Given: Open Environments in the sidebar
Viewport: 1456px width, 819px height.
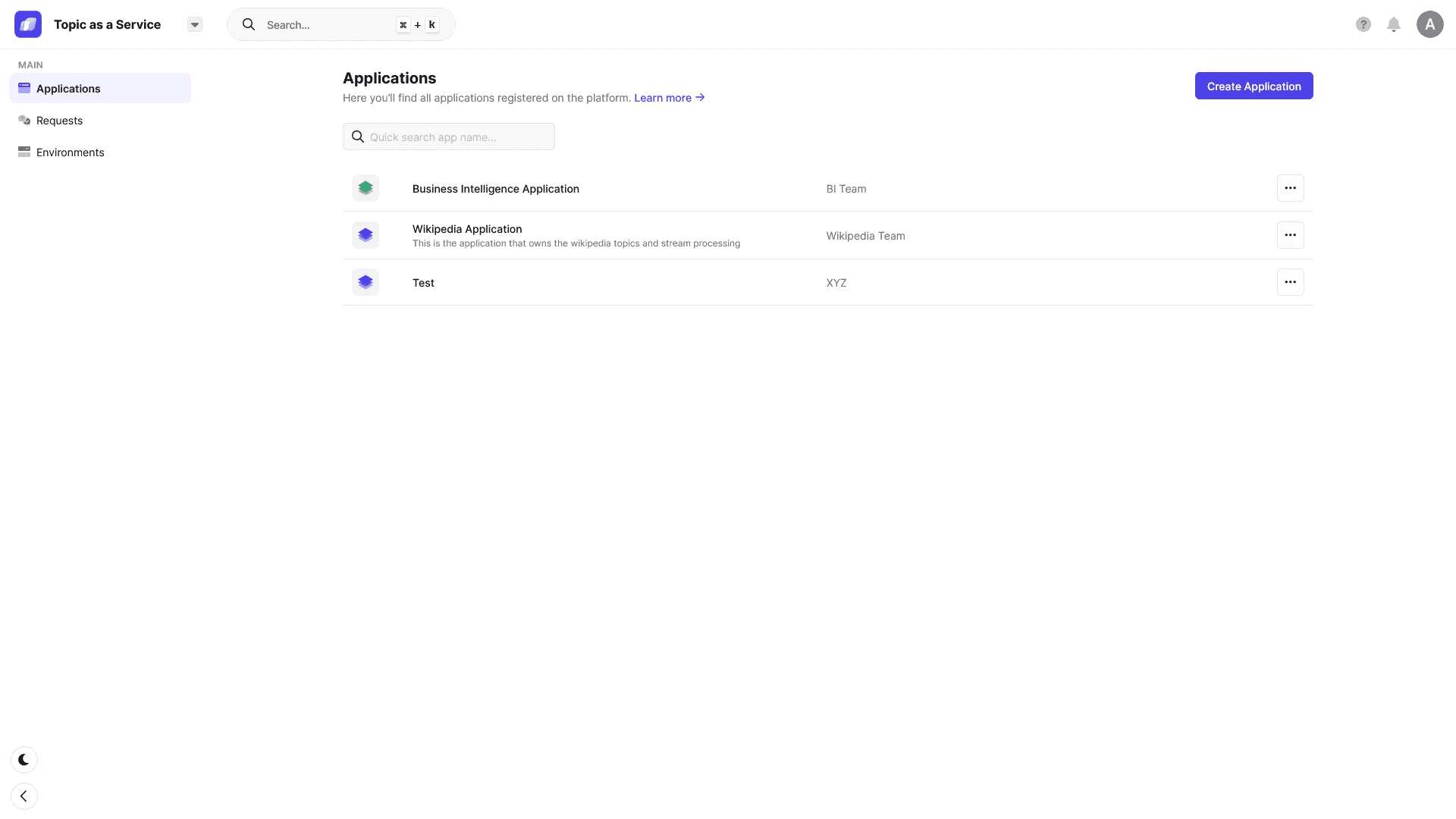Looking at the screenshot, I should click(x=70, y=152).
